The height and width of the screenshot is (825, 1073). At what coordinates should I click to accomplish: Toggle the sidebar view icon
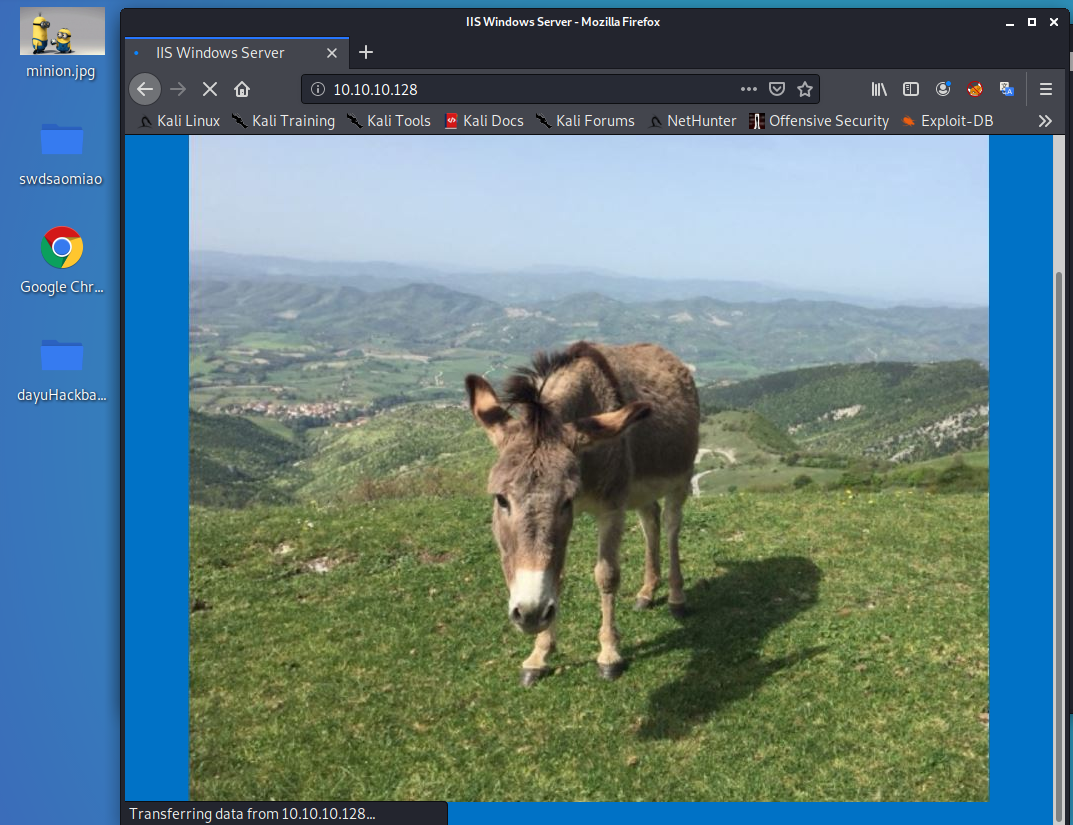(x=911, y=89)
